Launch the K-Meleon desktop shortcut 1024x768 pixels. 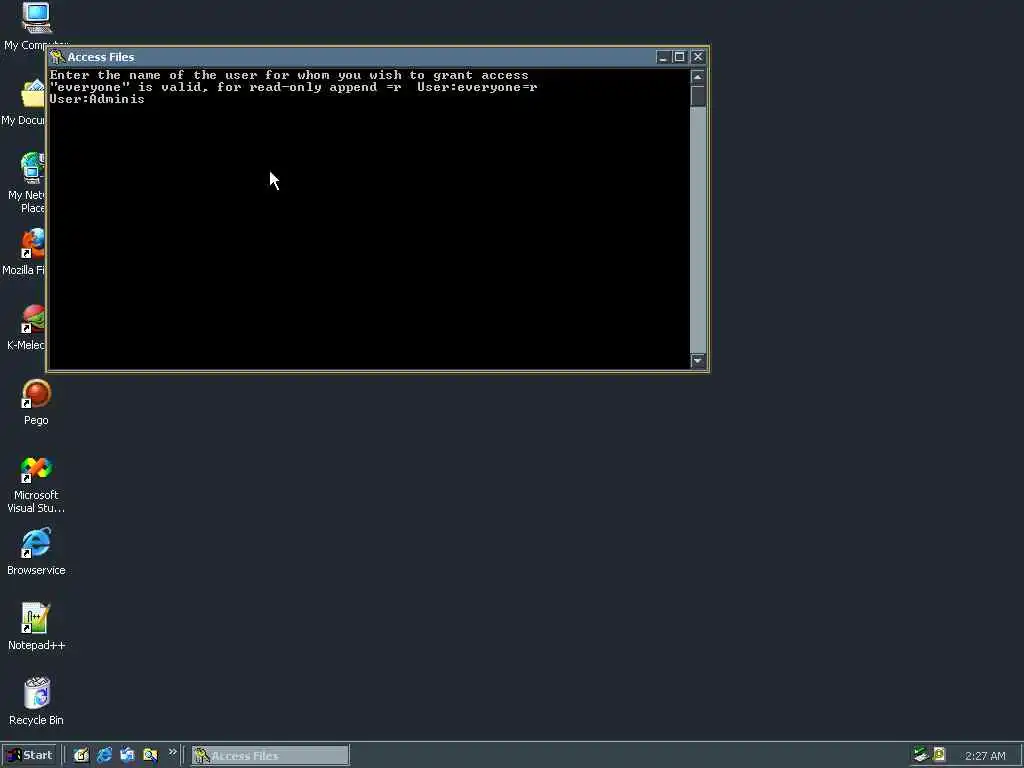33,319
